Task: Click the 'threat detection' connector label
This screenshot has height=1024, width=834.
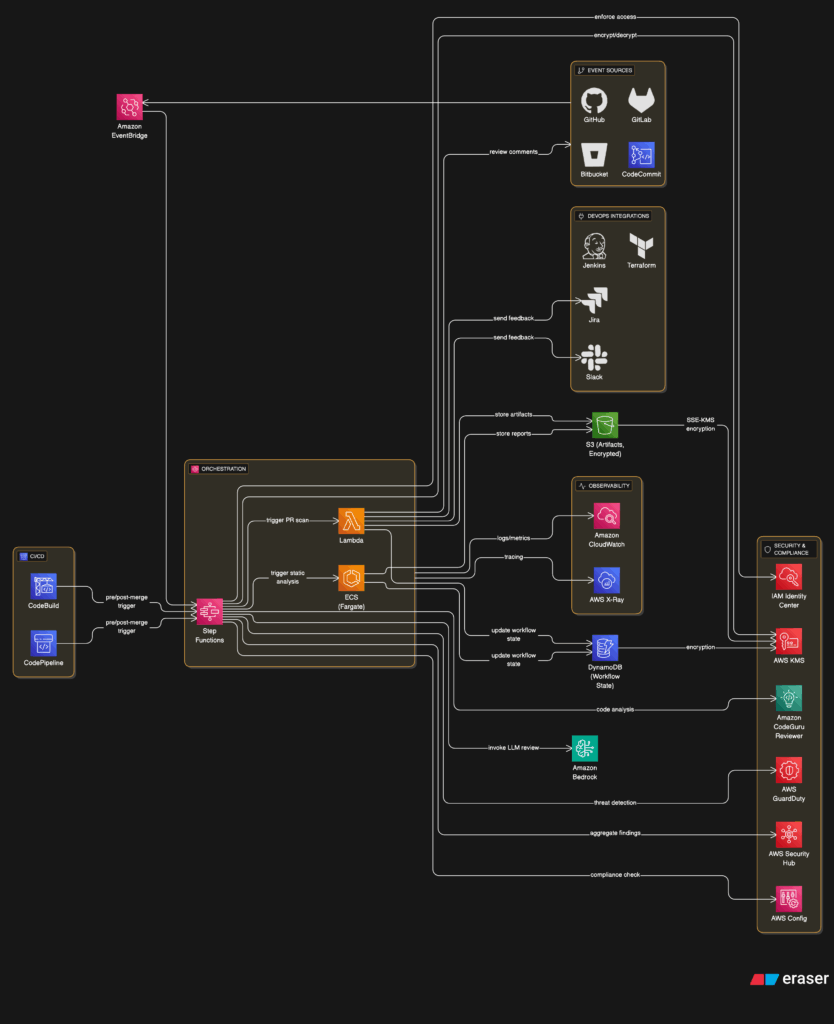Action: coord(615,803)
